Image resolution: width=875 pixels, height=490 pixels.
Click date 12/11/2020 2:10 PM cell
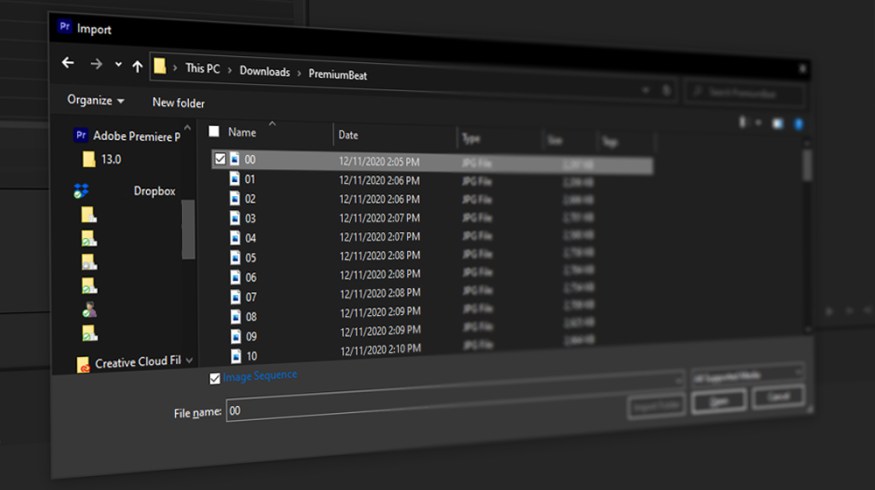click(x=381, y=350)
